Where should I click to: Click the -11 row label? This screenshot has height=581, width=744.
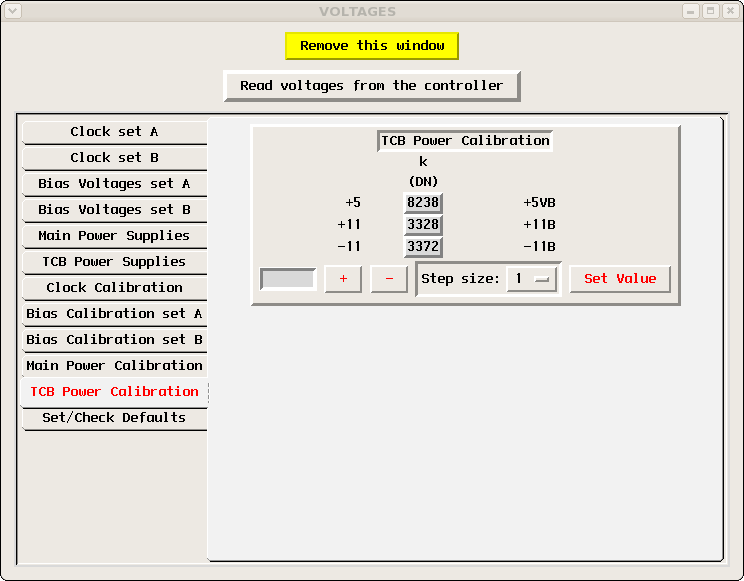[349, 246]
